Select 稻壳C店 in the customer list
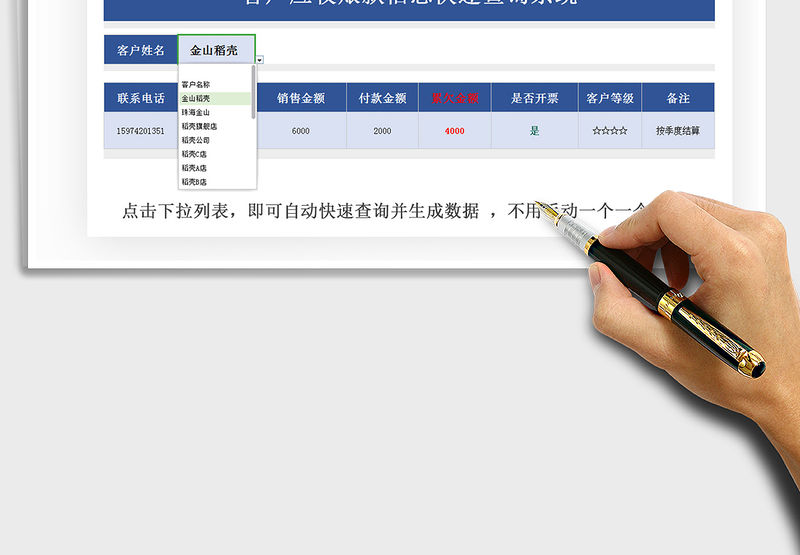This screenshot has width=800, height=555. click(195, 155)
